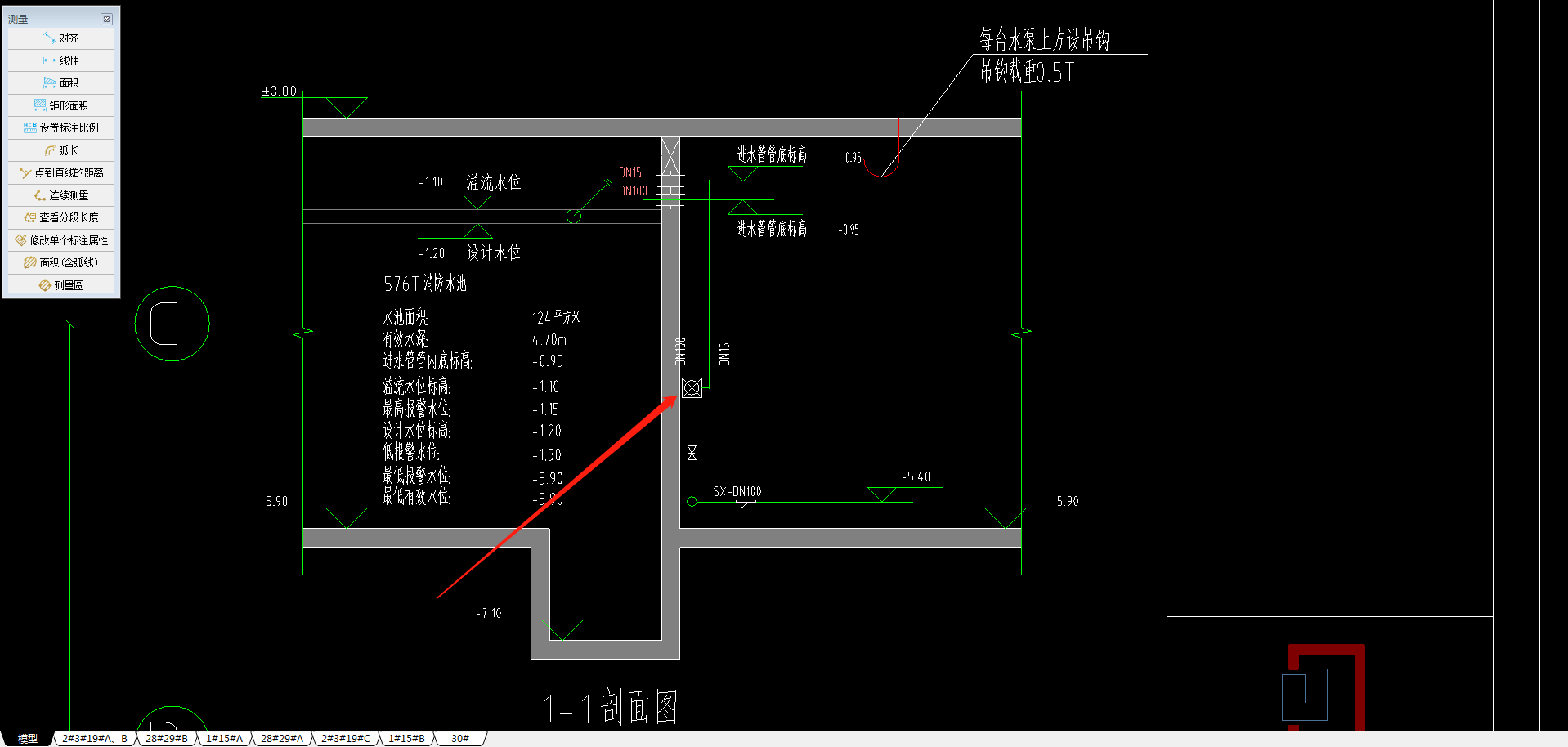Screen dimensions: 1568x747
Task: Pick the 矩形面积 rectangle area tool
Action: click(61, 105)
